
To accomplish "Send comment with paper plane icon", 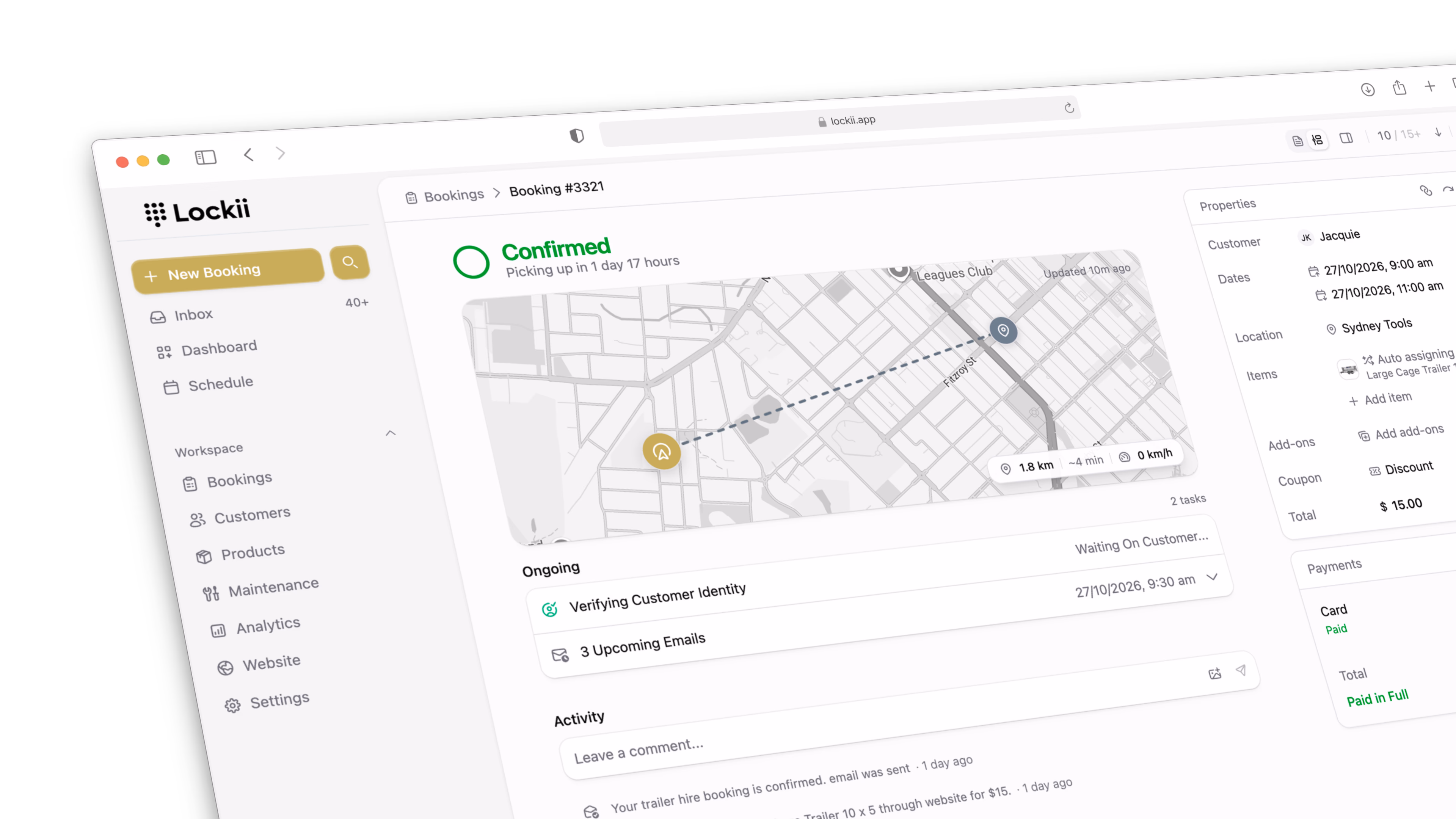I will coord(1241,670).
